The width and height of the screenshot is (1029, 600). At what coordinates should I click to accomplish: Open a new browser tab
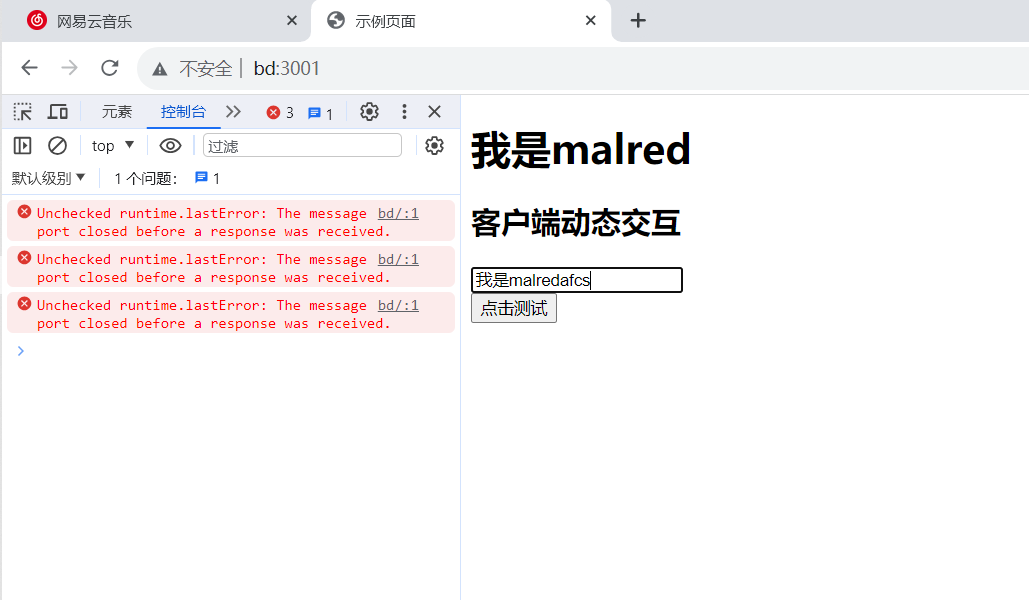(x=638, y=20)
